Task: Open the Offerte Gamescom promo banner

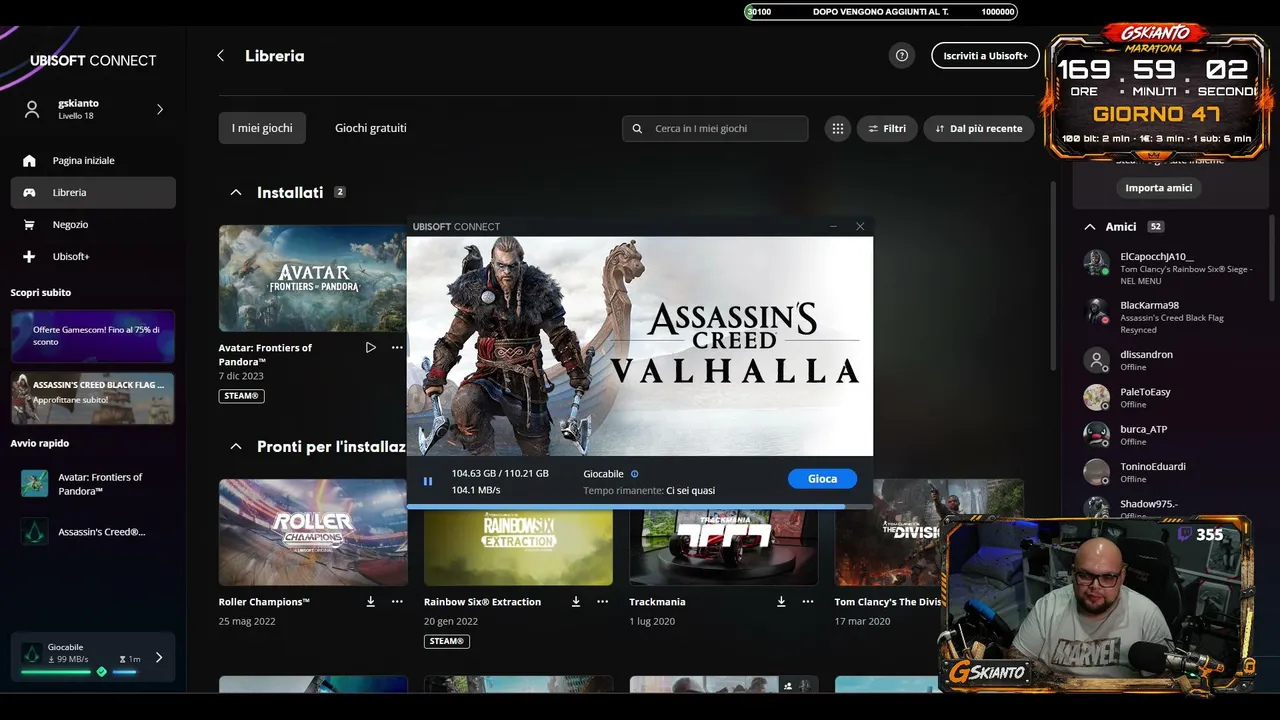Action: pos(93,336)
